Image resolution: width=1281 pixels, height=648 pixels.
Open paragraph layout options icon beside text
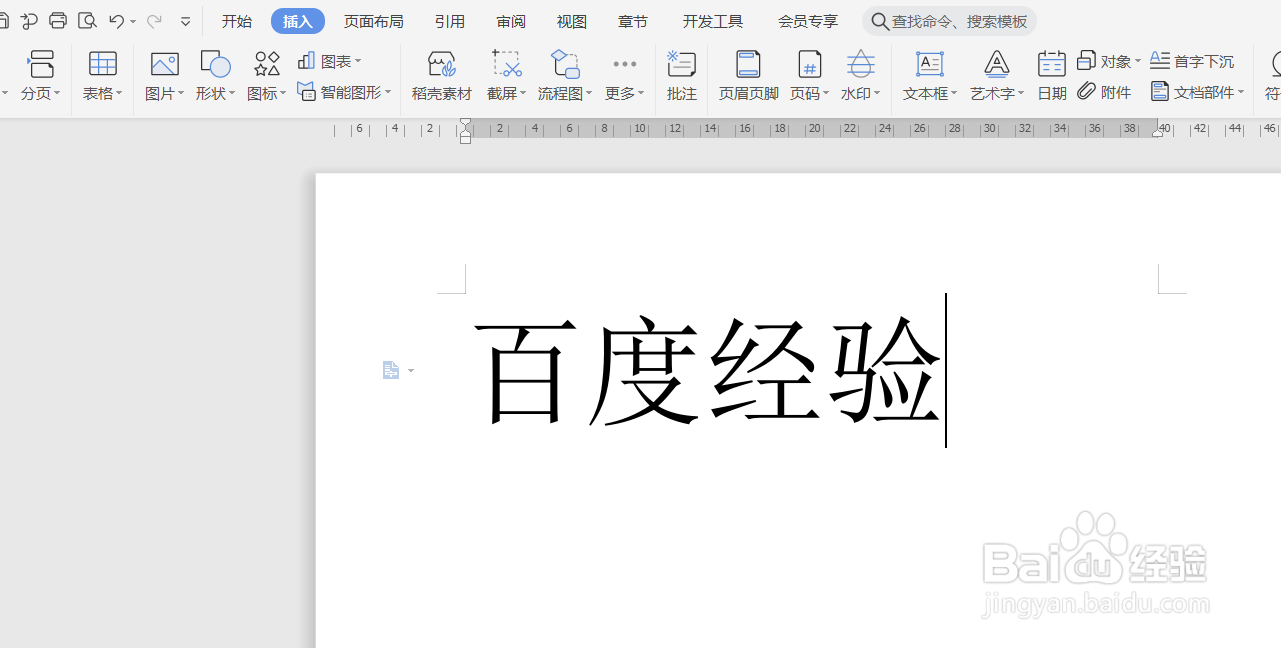click(397, 371)
